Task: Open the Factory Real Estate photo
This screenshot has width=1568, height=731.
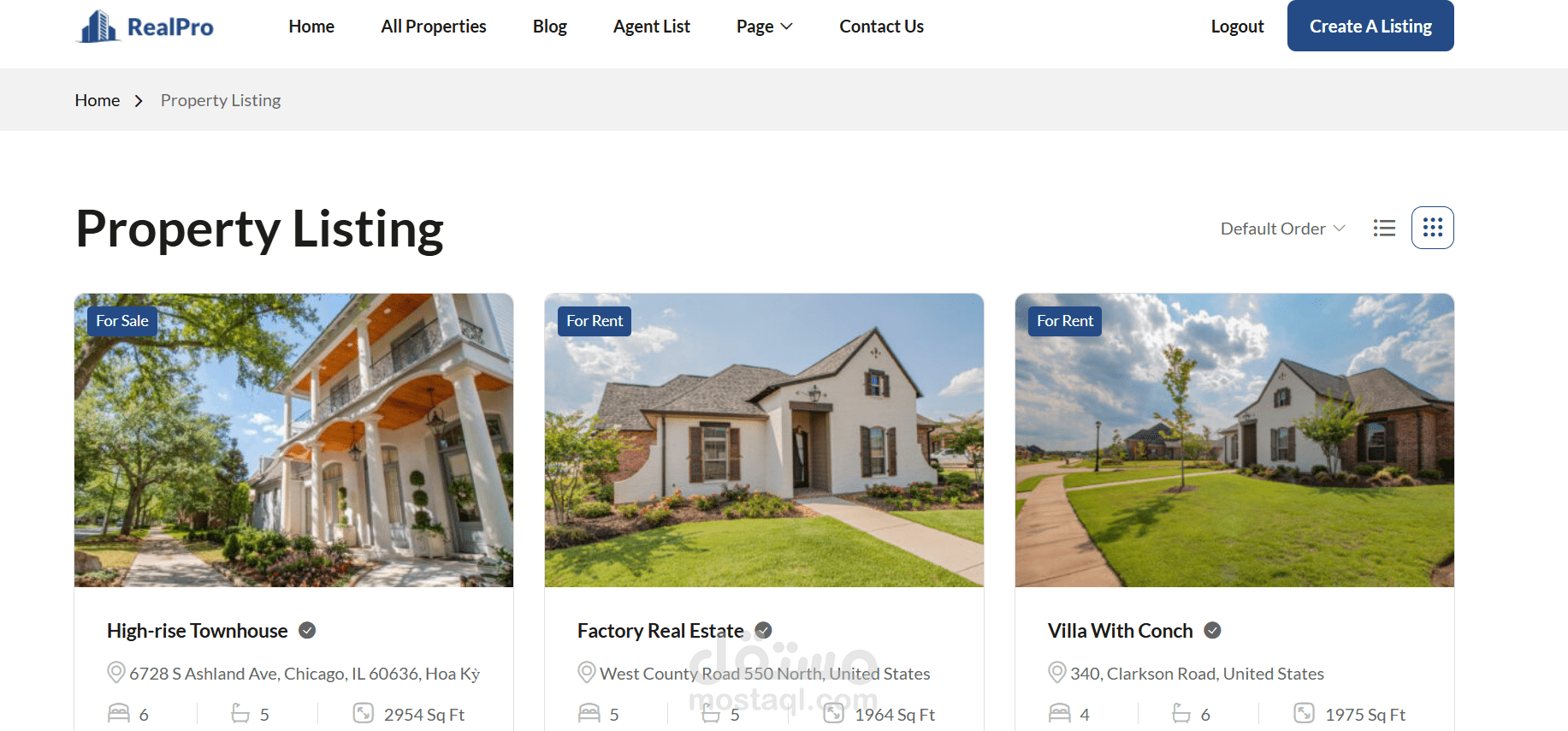Action: point(764,440)
